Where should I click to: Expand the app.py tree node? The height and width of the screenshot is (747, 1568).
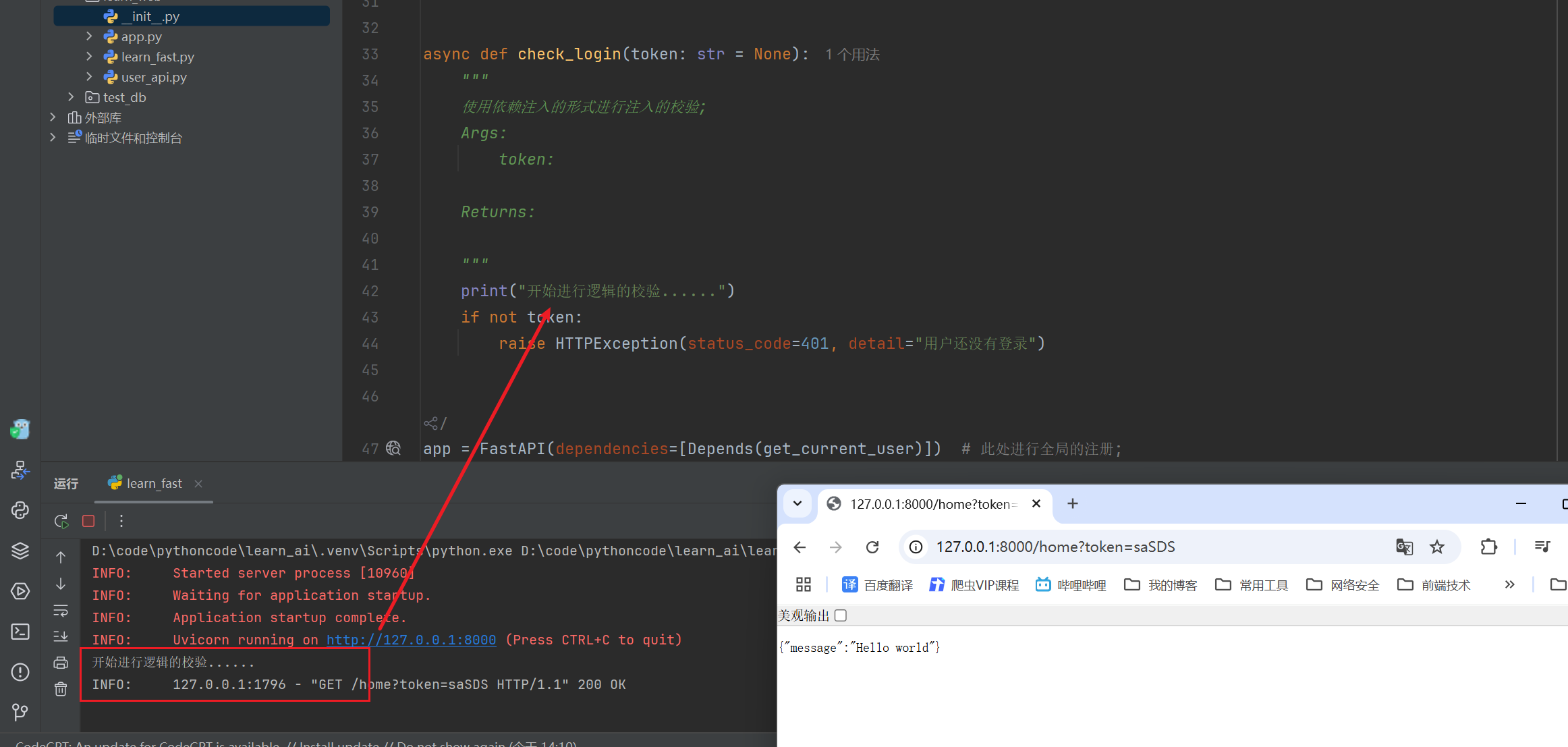pos(89,36)
